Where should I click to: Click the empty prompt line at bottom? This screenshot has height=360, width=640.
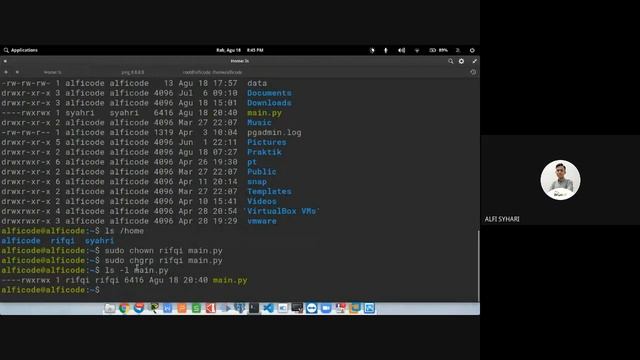[239, 290]
